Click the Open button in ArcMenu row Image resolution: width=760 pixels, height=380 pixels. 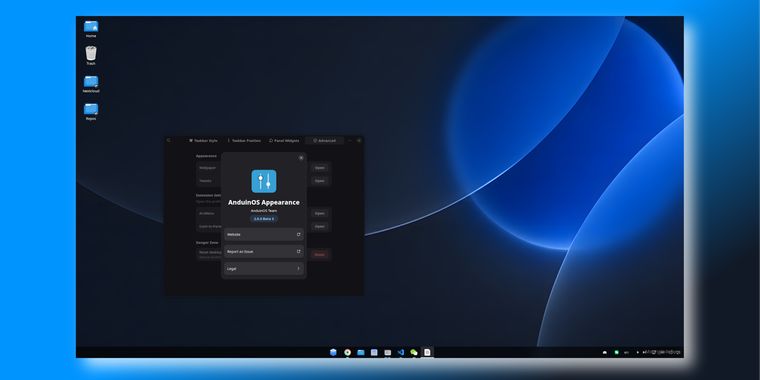click(x=319, y=213)
